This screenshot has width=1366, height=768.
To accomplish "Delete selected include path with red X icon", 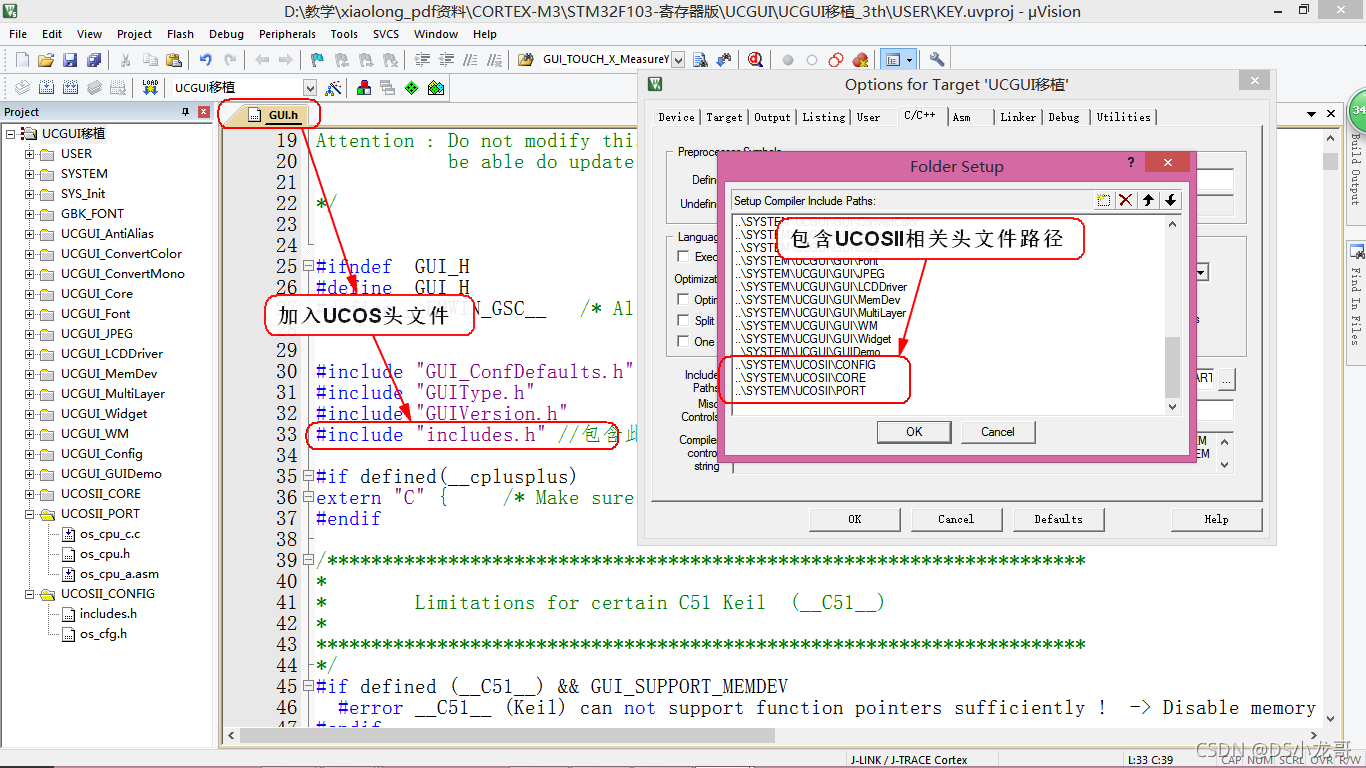I will click(x=1124, y=200).
